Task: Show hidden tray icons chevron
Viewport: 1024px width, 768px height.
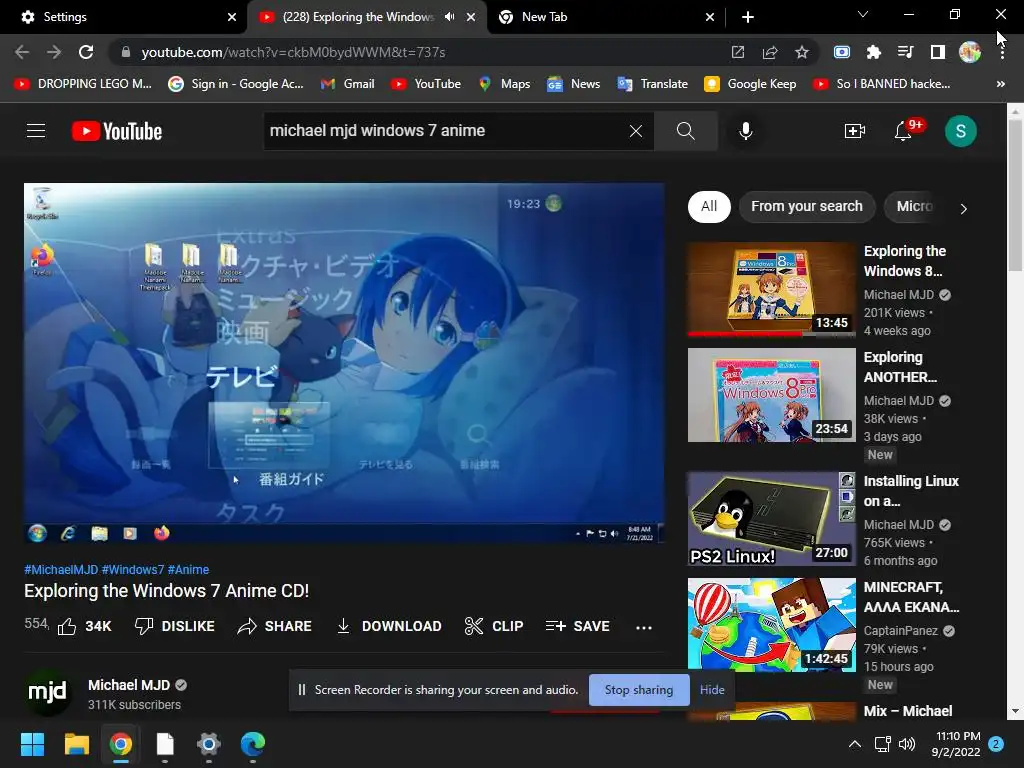Action: click(x=855, y=744)
